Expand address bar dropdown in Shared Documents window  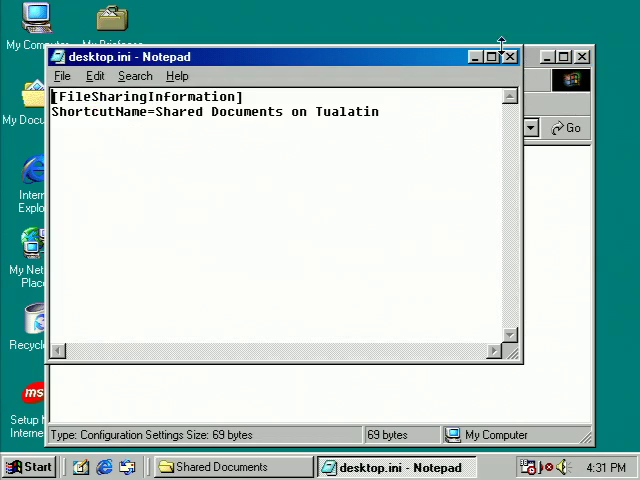pyautogui.click(x=531, y=128)
